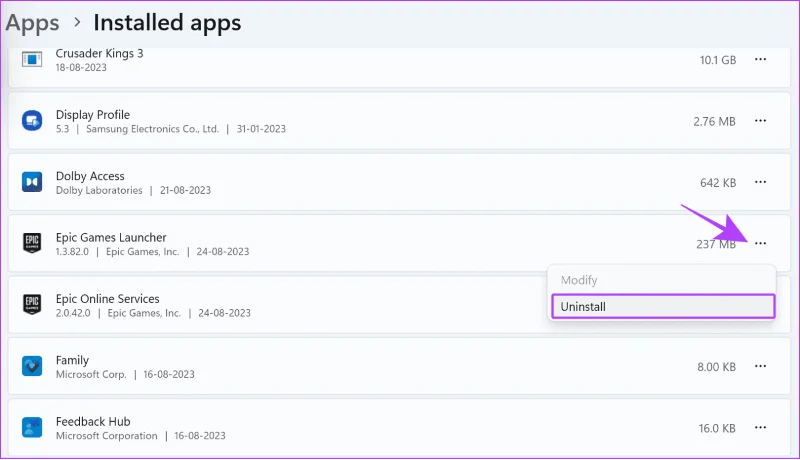Click the 10.1 GB size value
The width and height of the screenshot is (800, 460).
point(717,60)
